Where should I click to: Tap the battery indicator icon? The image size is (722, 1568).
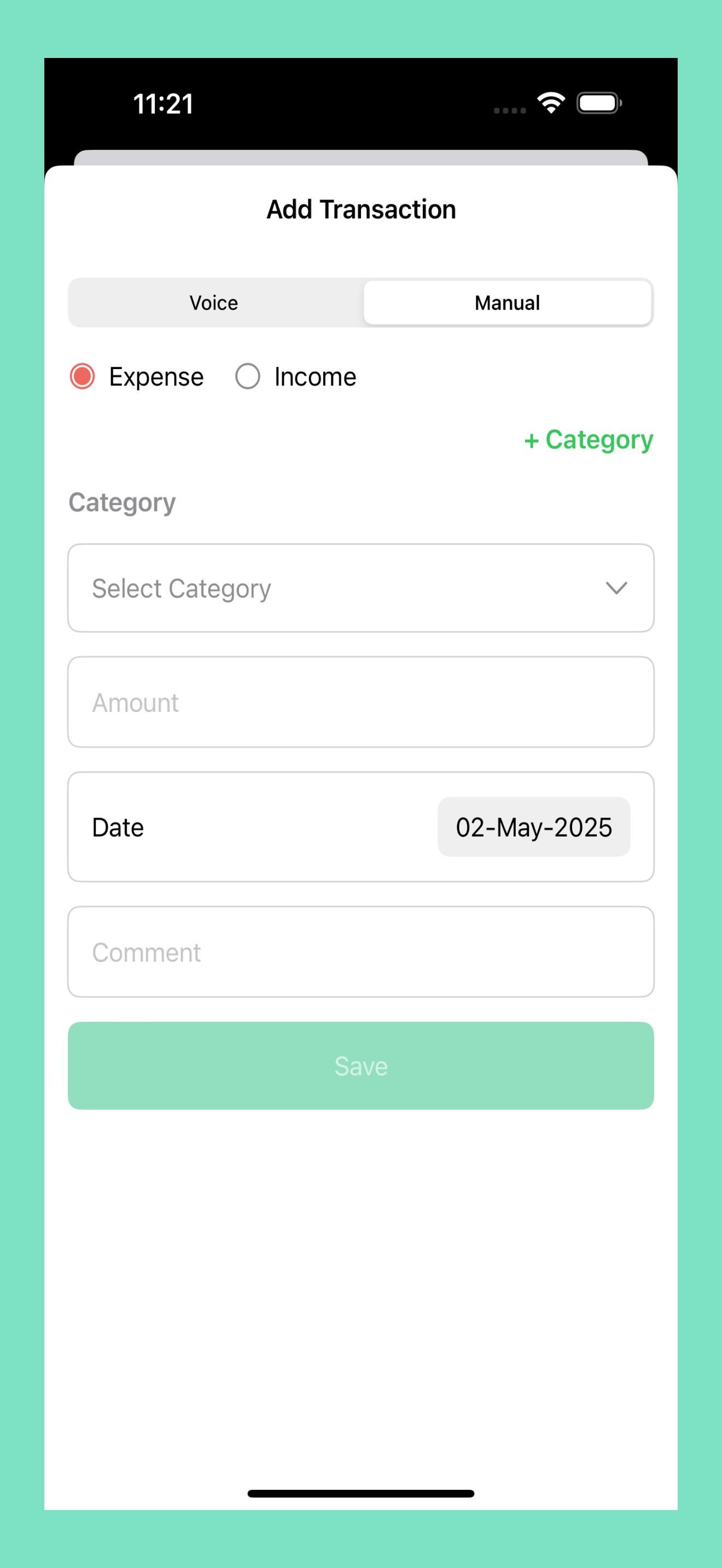point(599,103)
